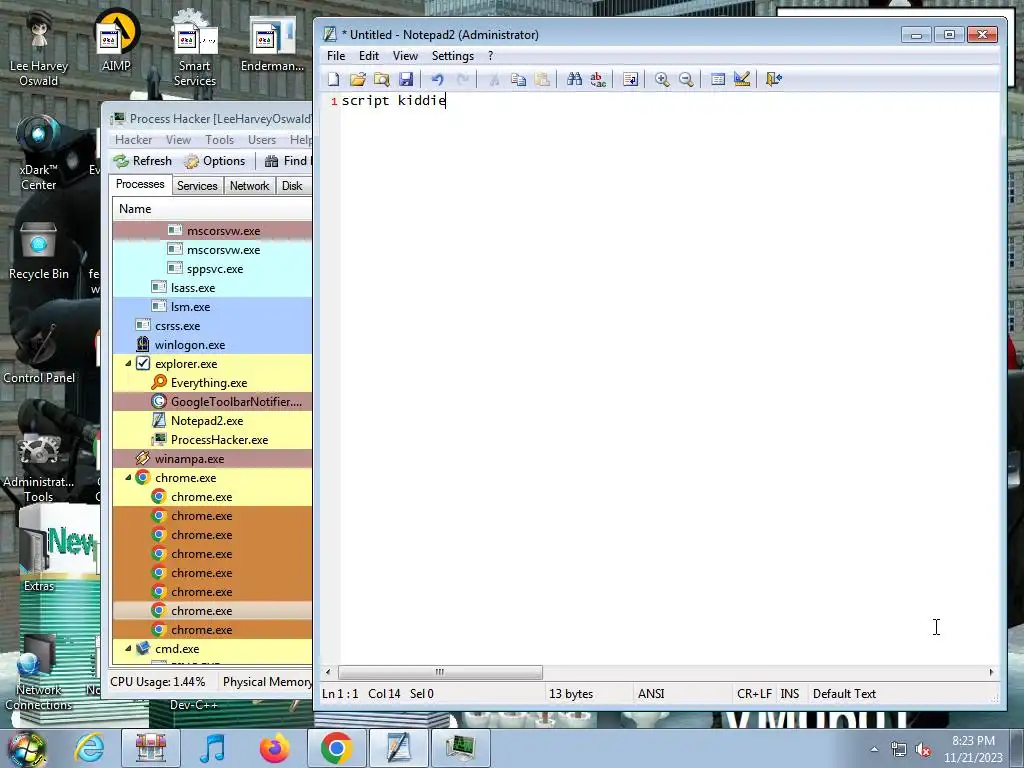Screen dimensions: 1024x768
Task: Open the Customize Schemes icon
Action: pyautogui.click(x=742, y=80)
